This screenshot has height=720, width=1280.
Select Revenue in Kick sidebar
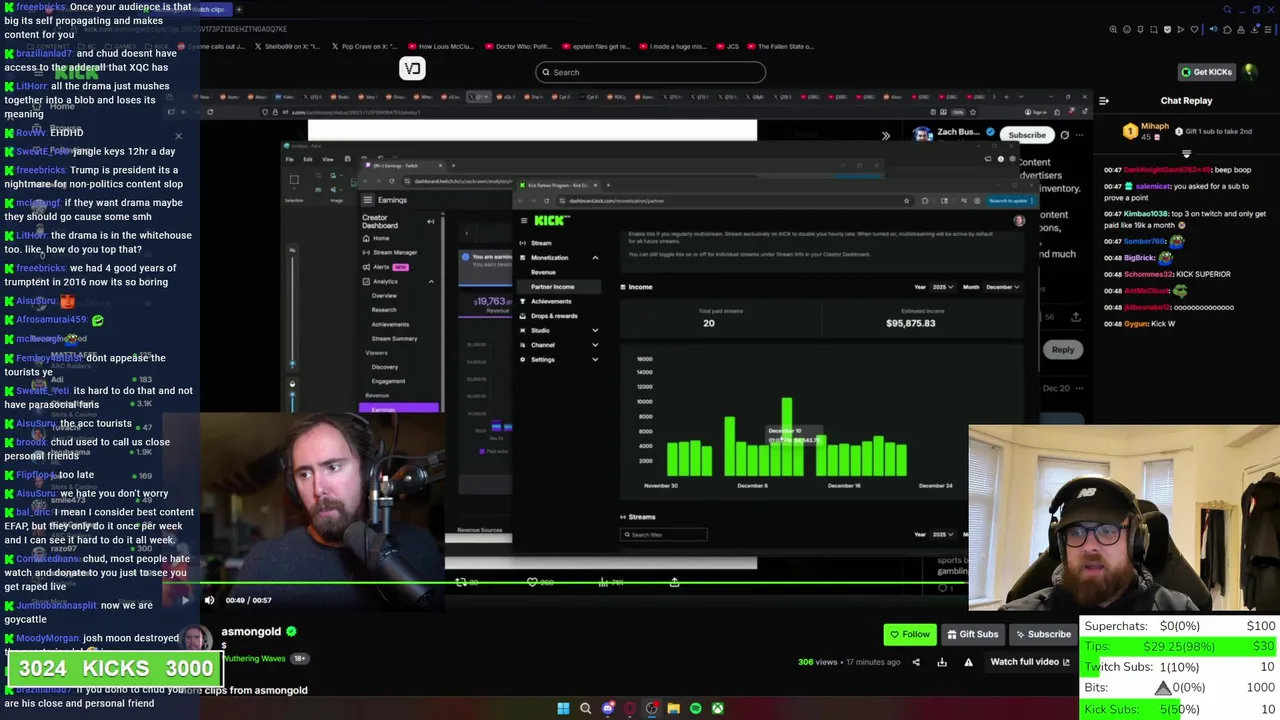(x=543, y=272)
